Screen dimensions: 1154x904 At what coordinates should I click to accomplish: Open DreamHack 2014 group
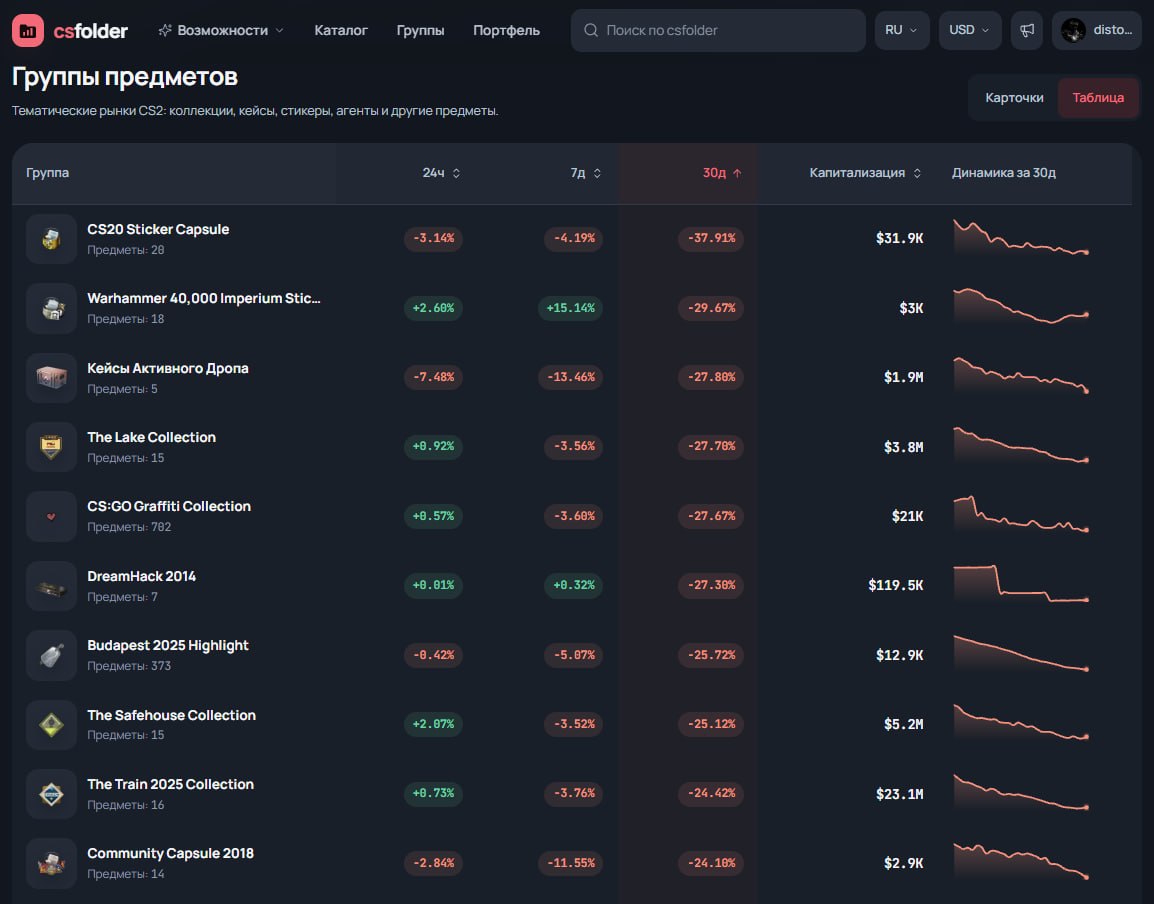click(x=141, y=576)
